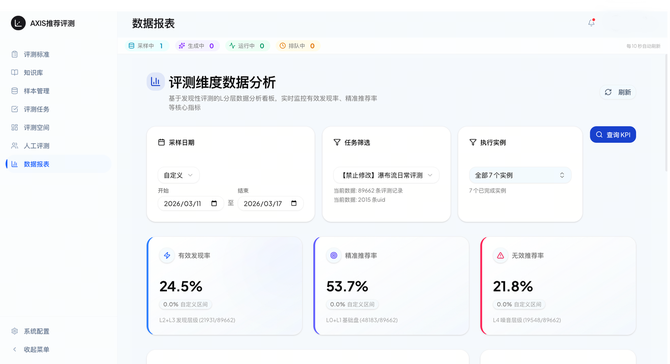Click the magnifier icon in 查询 KPI
This screenshot has width=670, height=364.
click(599, 135)
